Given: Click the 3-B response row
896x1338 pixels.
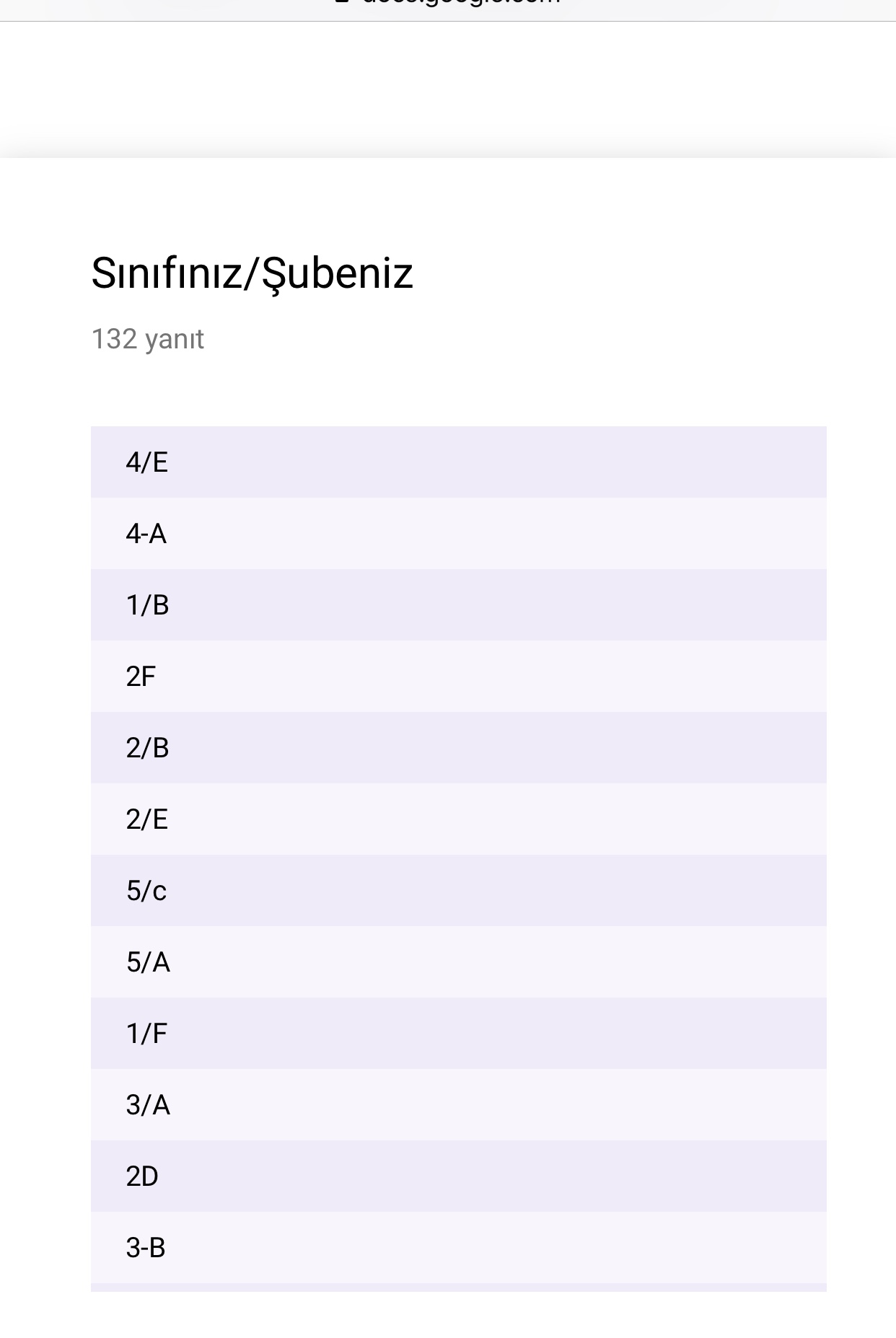Looking at the screenshot, I should pos(458,1247).
